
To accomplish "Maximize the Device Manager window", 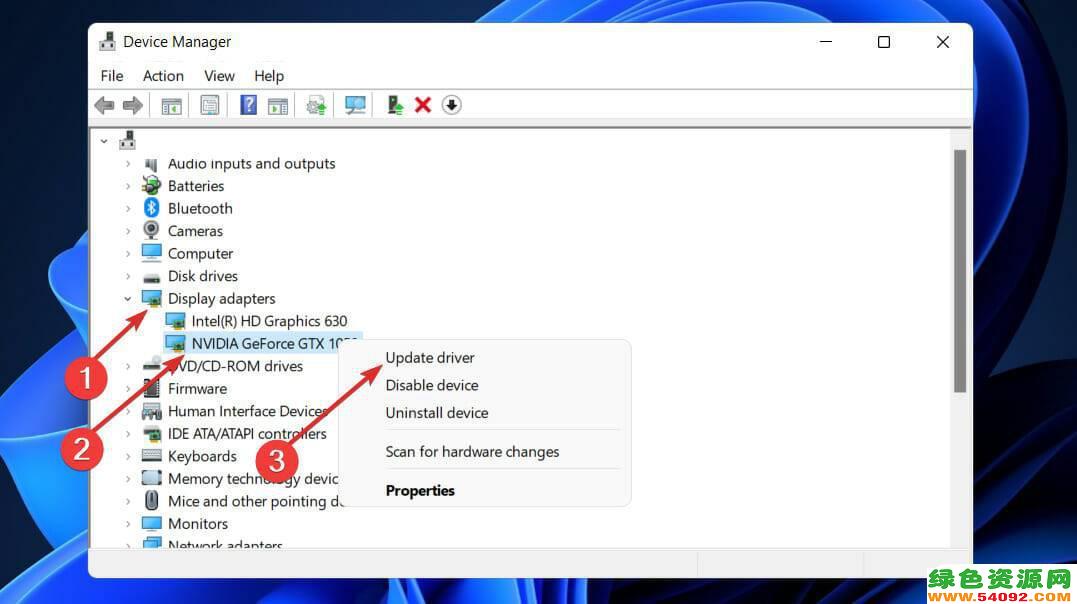I will click(884, 42).
